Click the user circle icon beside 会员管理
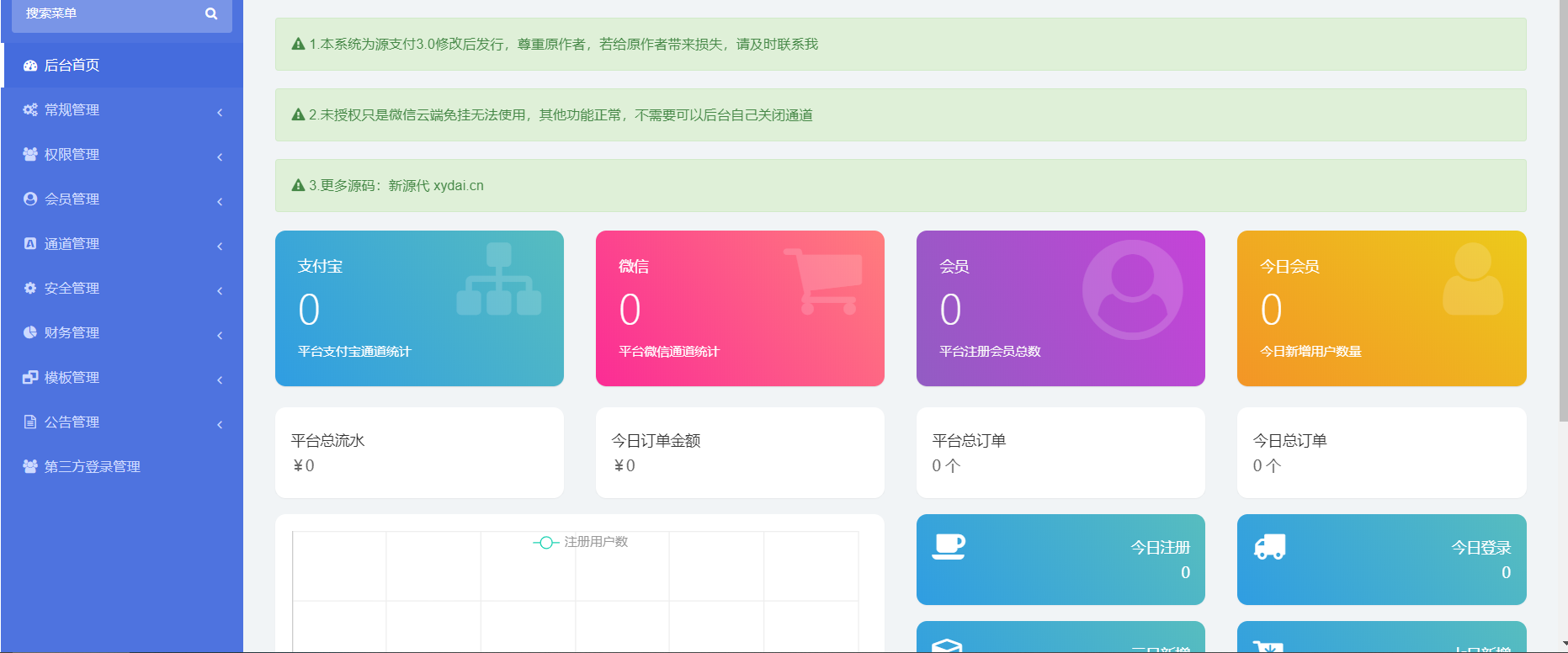The image size is (1568, 653). click(x=30, y=199)
